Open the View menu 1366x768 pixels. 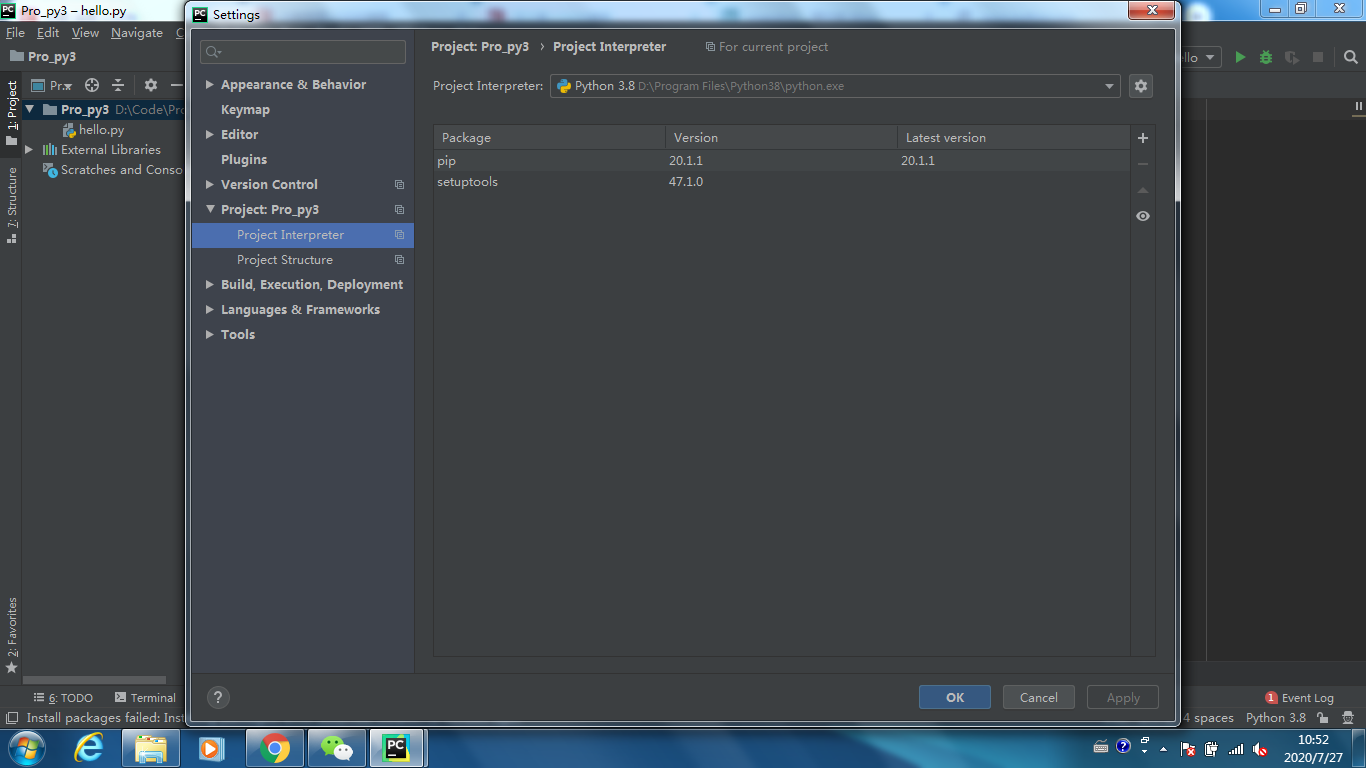click(85, 33)
